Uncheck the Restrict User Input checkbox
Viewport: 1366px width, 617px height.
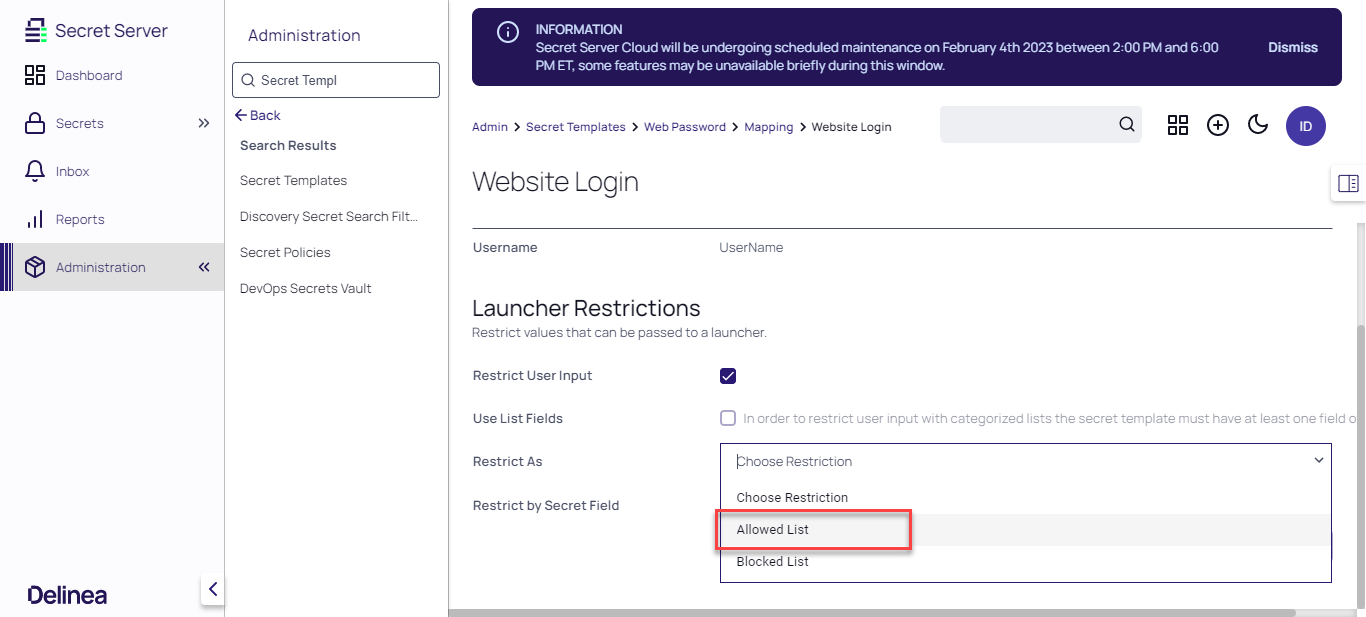click(728, 376)
